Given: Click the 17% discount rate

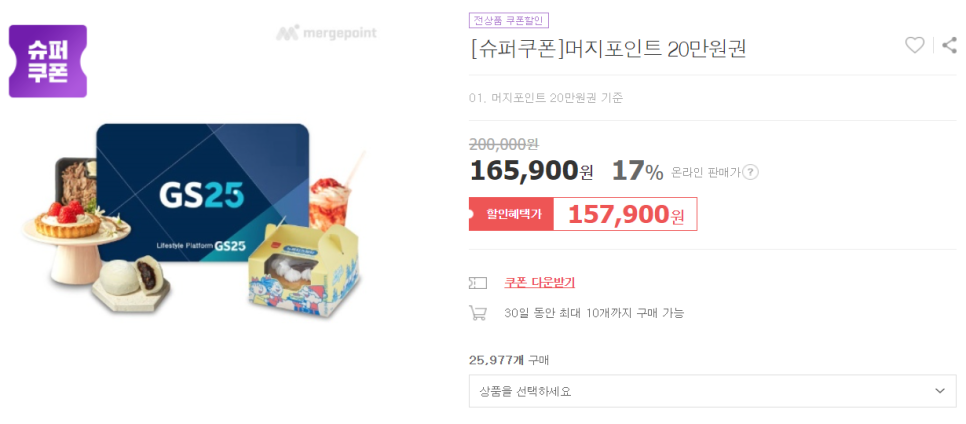Looking at the screenshot, I should (637, 171).
